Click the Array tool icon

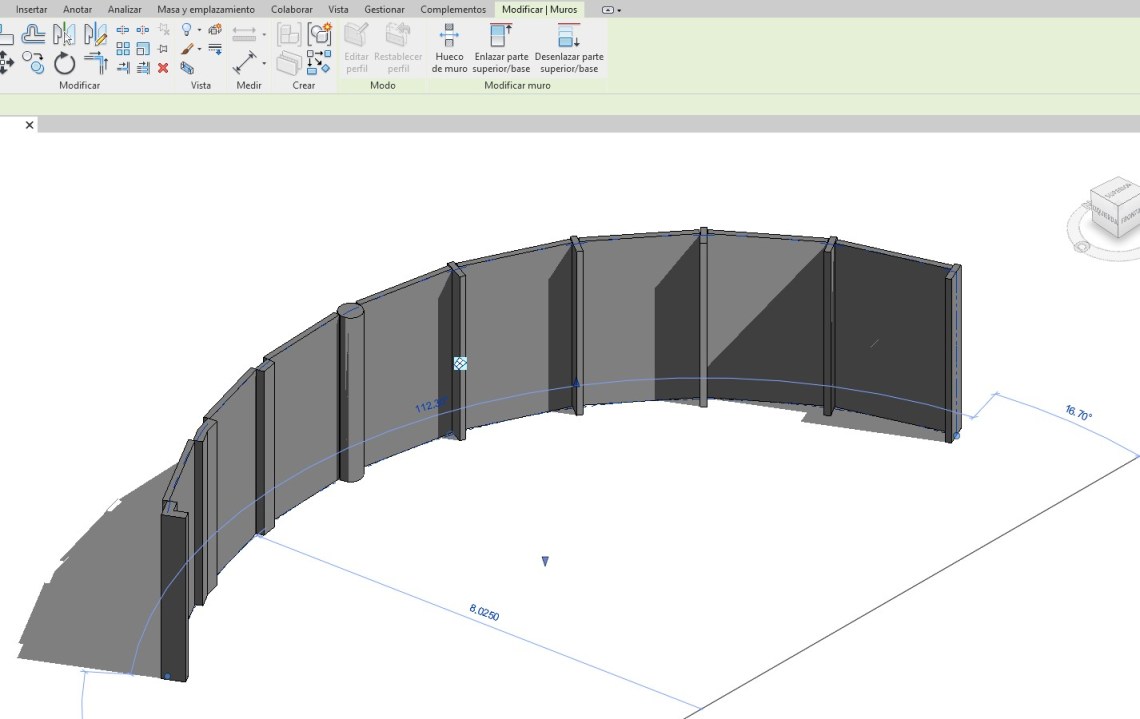(x=123, y=48)
